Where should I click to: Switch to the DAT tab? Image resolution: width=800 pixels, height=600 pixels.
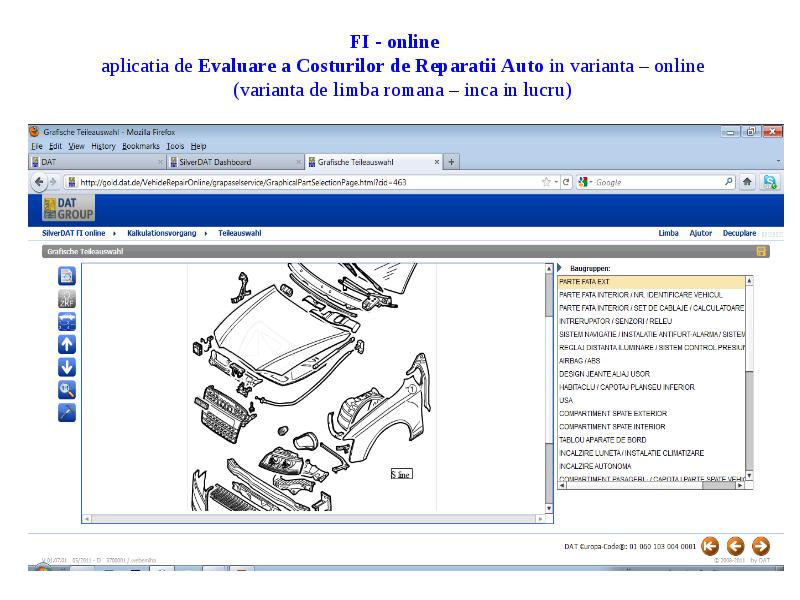point(97,162)
